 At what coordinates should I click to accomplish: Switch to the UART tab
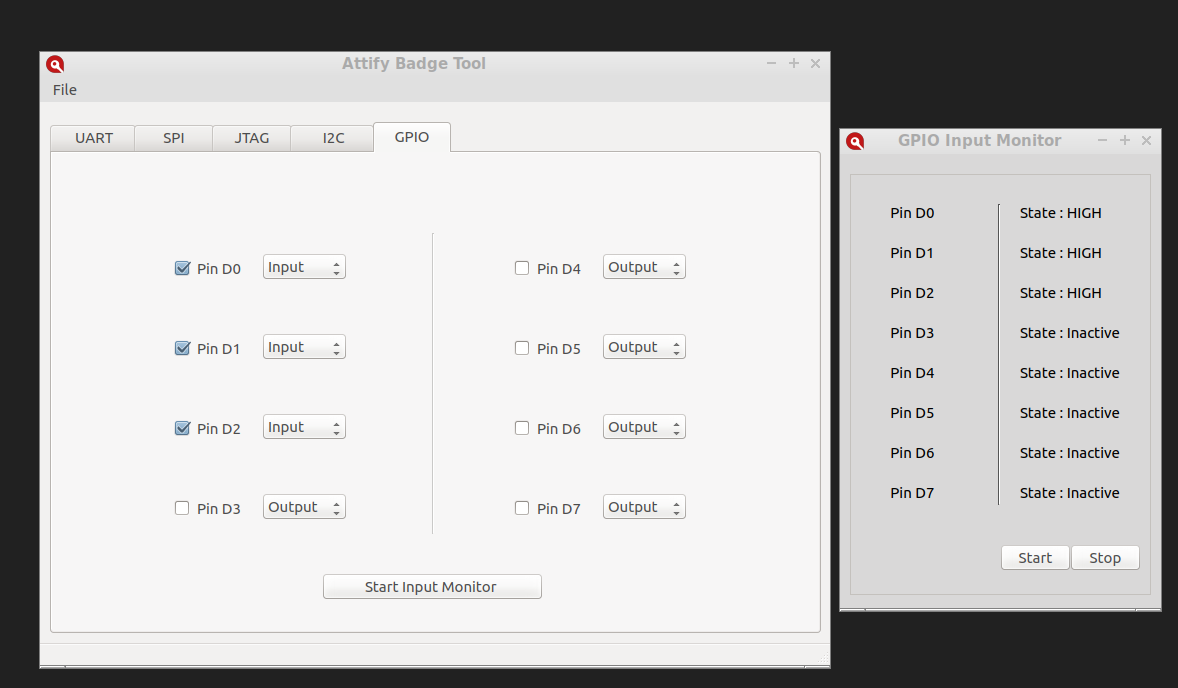click(93, 138)
